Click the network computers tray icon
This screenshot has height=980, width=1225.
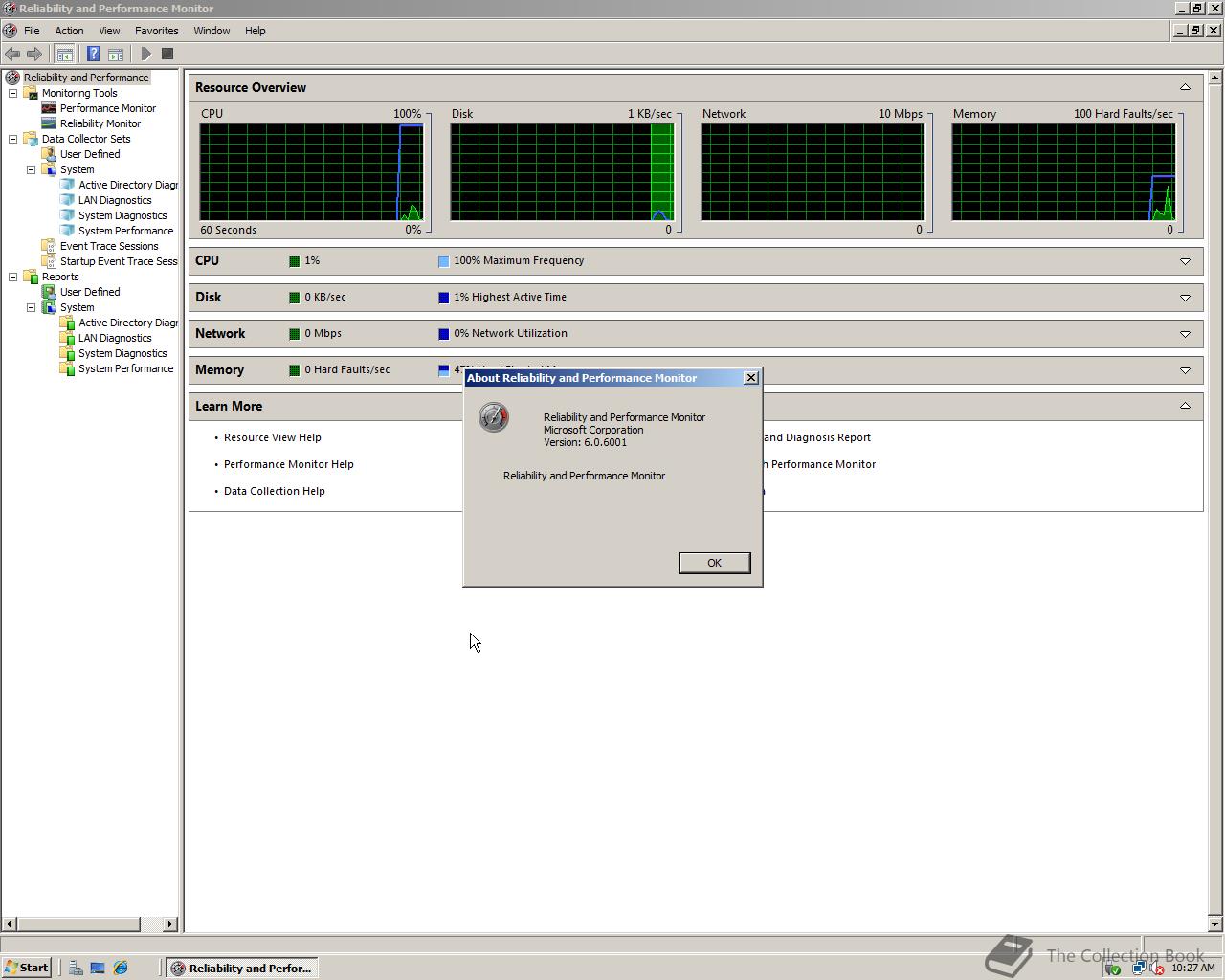(x=1139, y=968)
